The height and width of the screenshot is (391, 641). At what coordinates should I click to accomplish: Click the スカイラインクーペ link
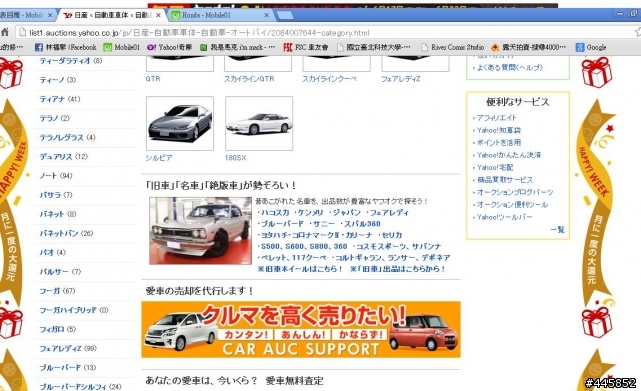click(329, 79)
